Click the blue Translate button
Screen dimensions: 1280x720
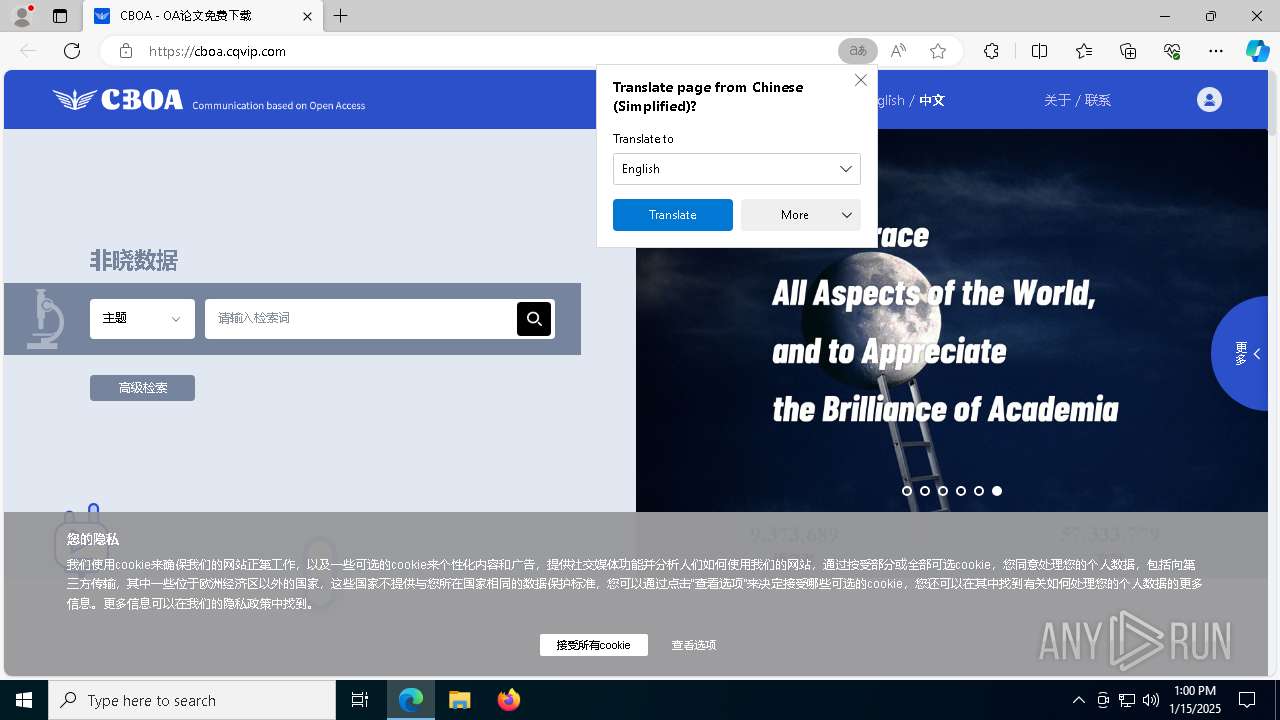point(673,215)
